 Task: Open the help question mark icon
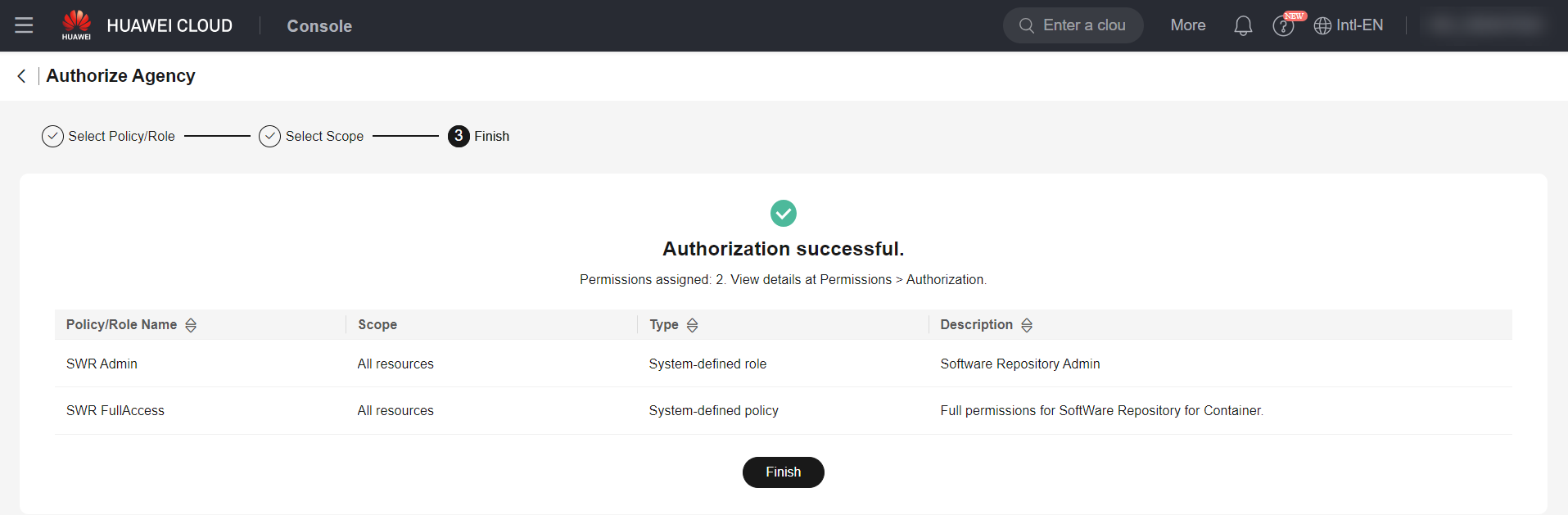(x=1282, y=26)
